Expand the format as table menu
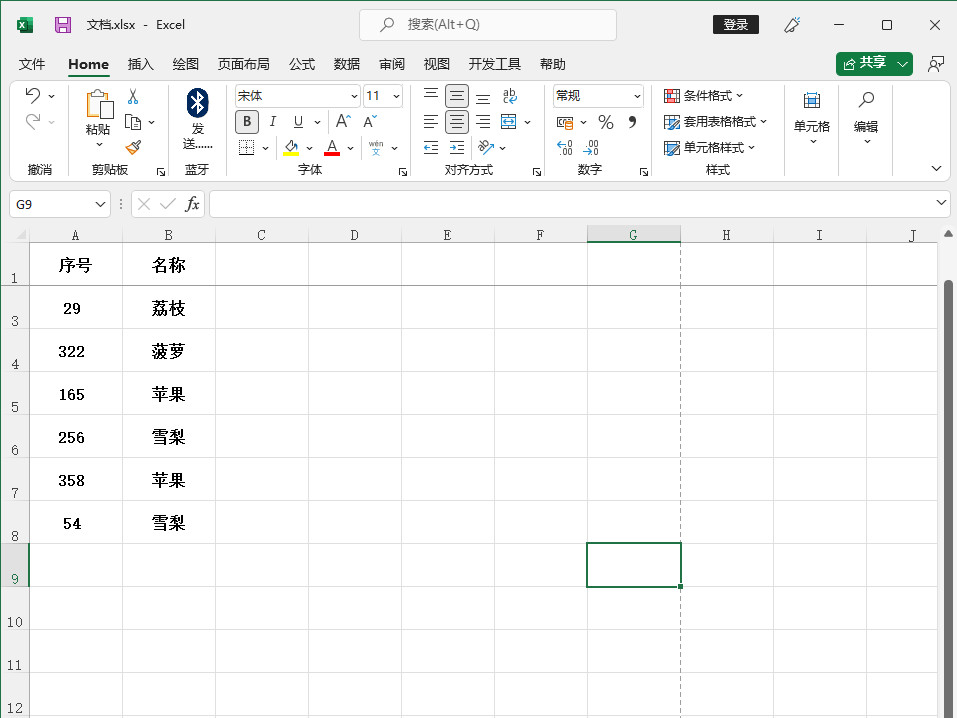This screenshot has width=957, height=718. tap(715, 121)
